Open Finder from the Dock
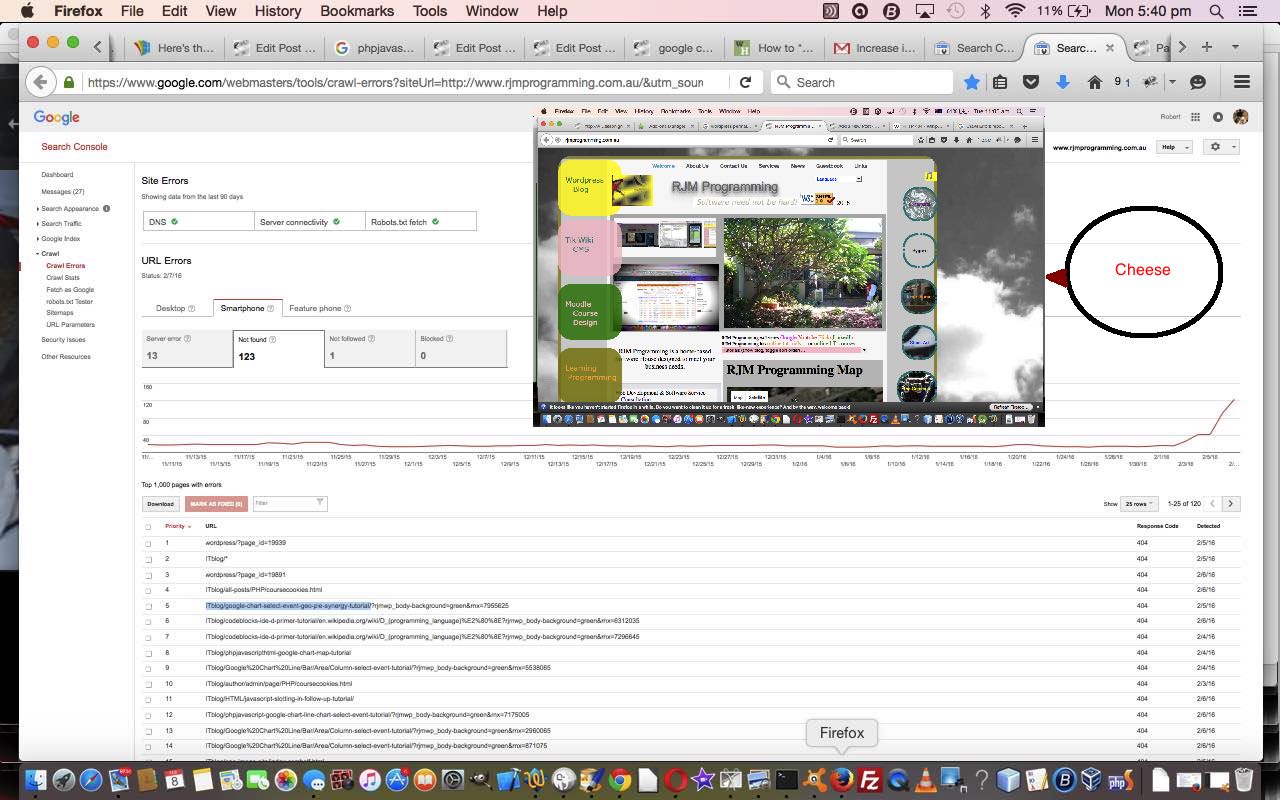1280x800 pixels. pyautogui.click(x=36, y=780)
